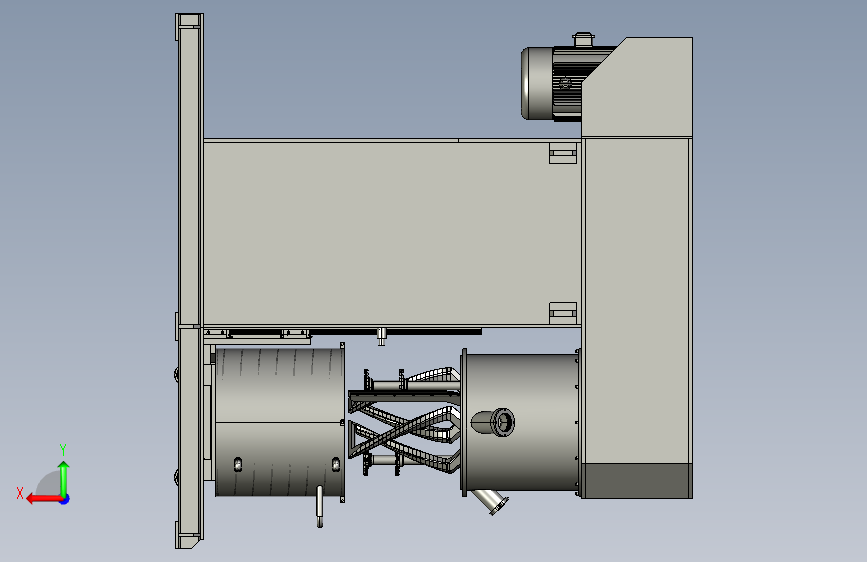This screenshot has height=562, width=867.
Task: Select the dark base of the column
Action: [637, 481]
